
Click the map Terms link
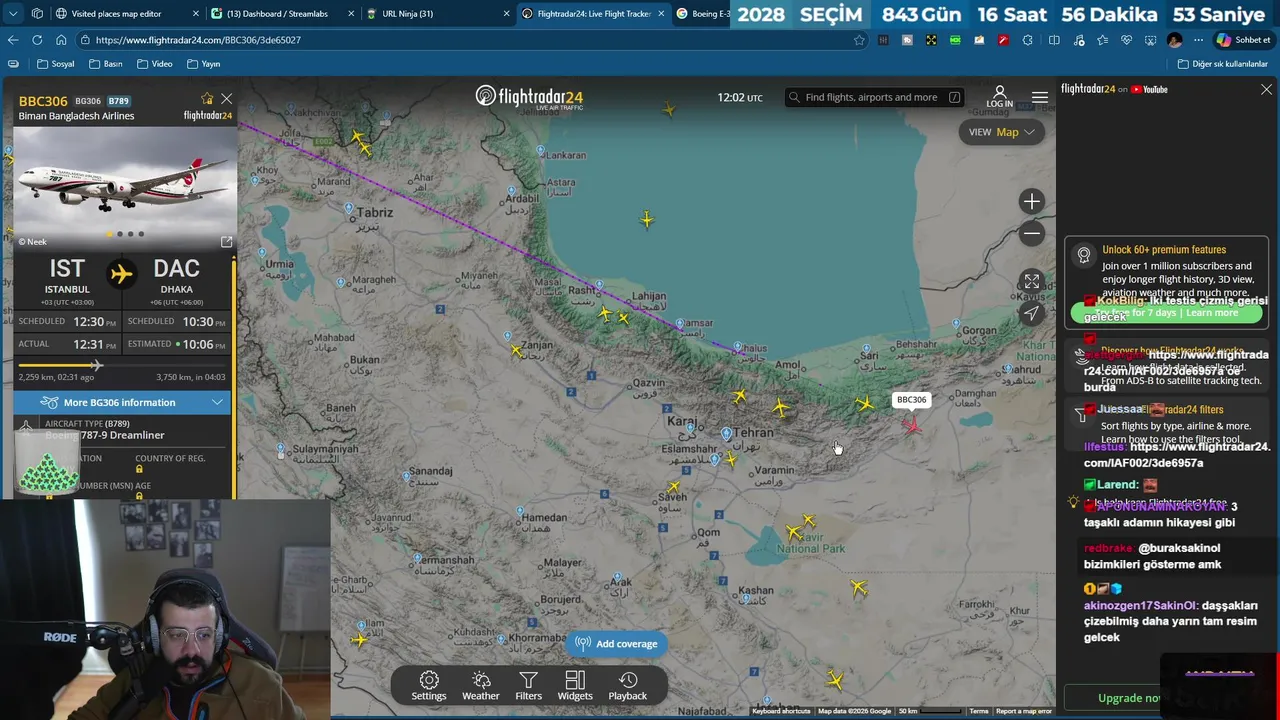979,711
